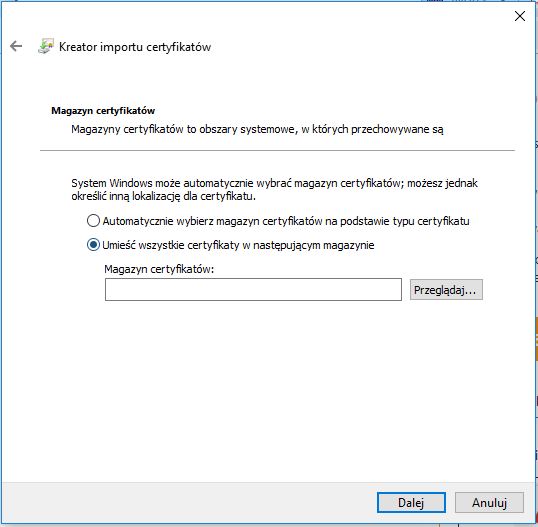Focus the Magazyn certyfikatów text box

click(x=253, y=290)
